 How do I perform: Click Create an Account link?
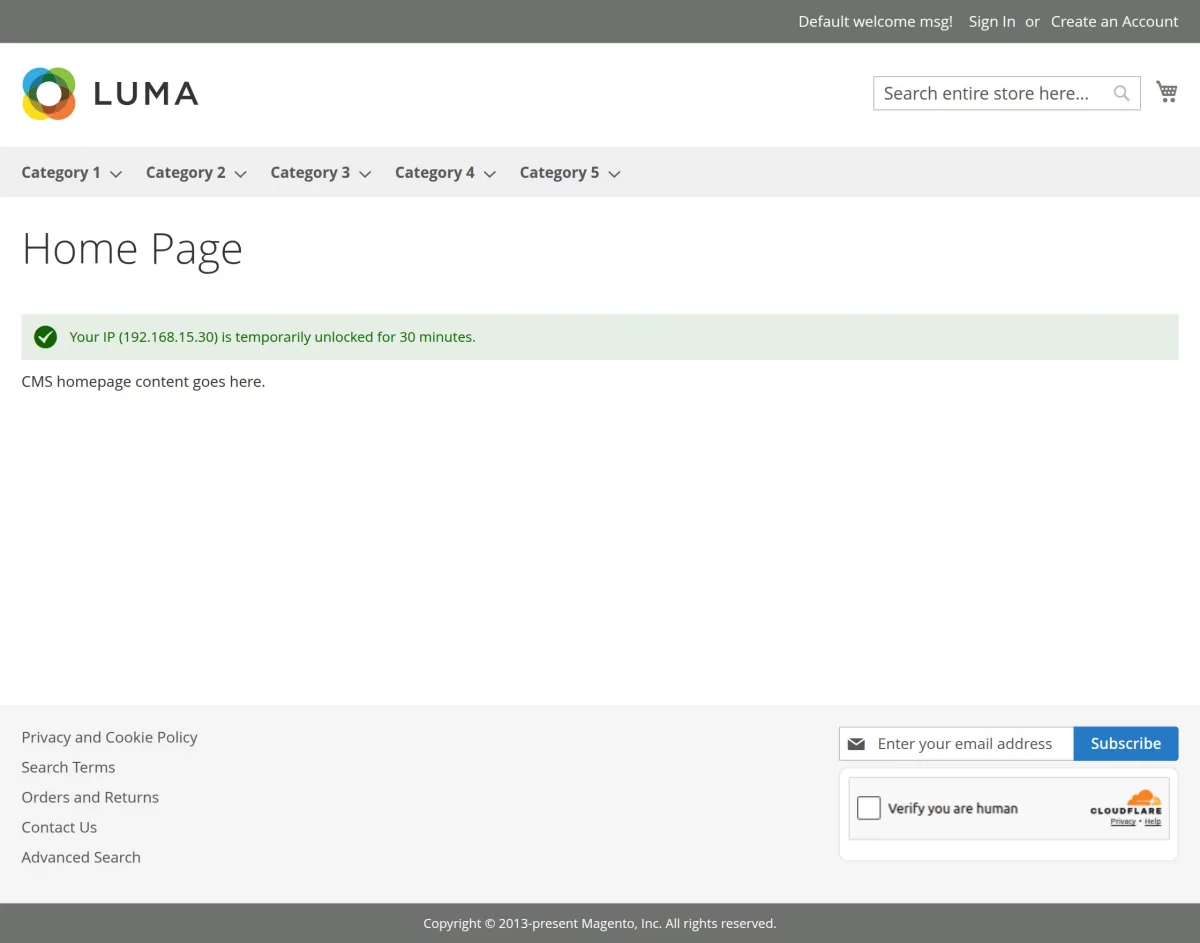(1114, 21)
